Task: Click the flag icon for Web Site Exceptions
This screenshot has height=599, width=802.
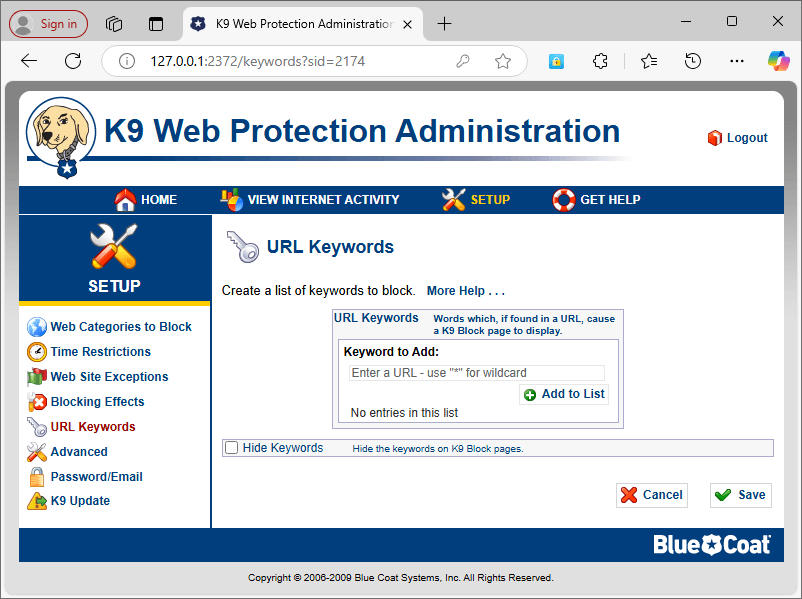Action: click(x=37, y=377)
